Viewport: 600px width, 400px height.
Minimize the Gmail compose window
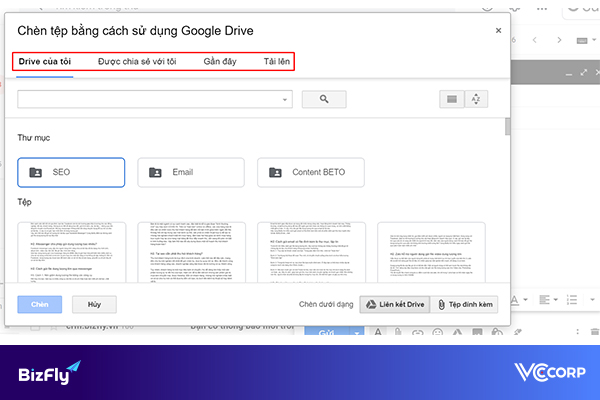(569, 73)
